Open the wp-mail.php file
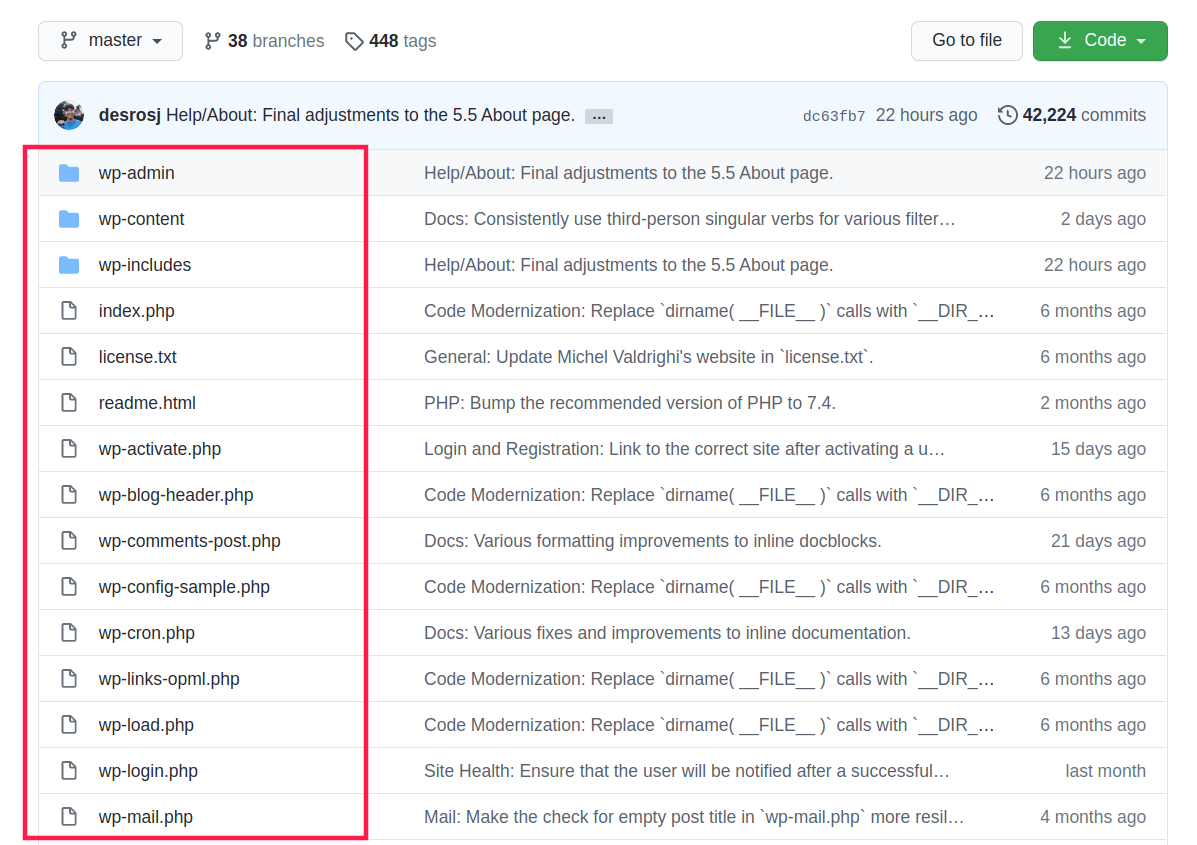Screen dimensions: 1197x845 click(146, 817)
